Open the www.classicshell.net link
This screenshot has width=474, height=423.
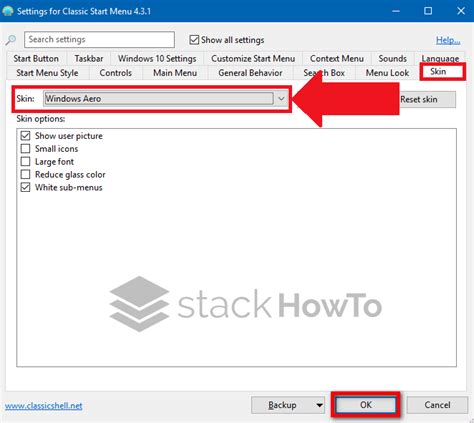point(44,406)
